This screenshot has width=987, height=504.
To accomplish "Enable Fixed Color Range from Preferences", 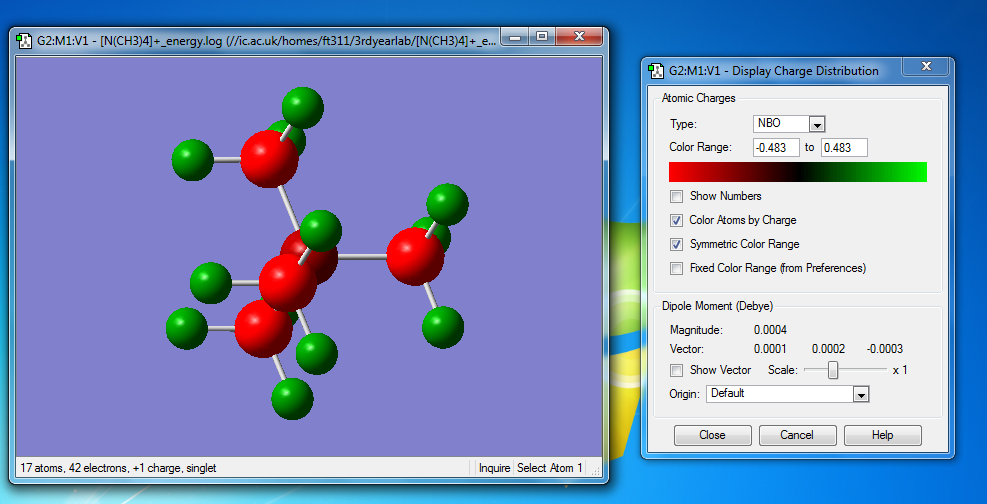I will coord(677,268).
